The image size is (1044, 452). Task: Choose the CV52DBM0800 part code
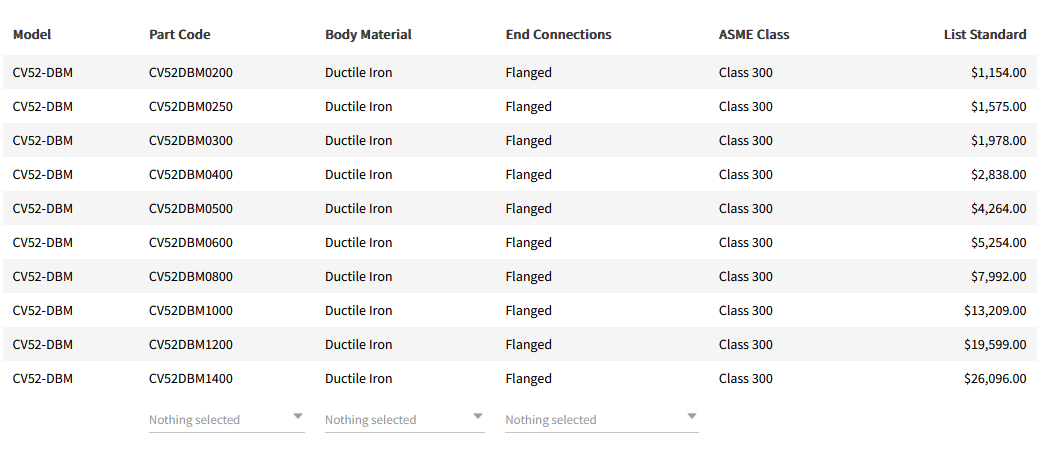click(x=191, y=277)
